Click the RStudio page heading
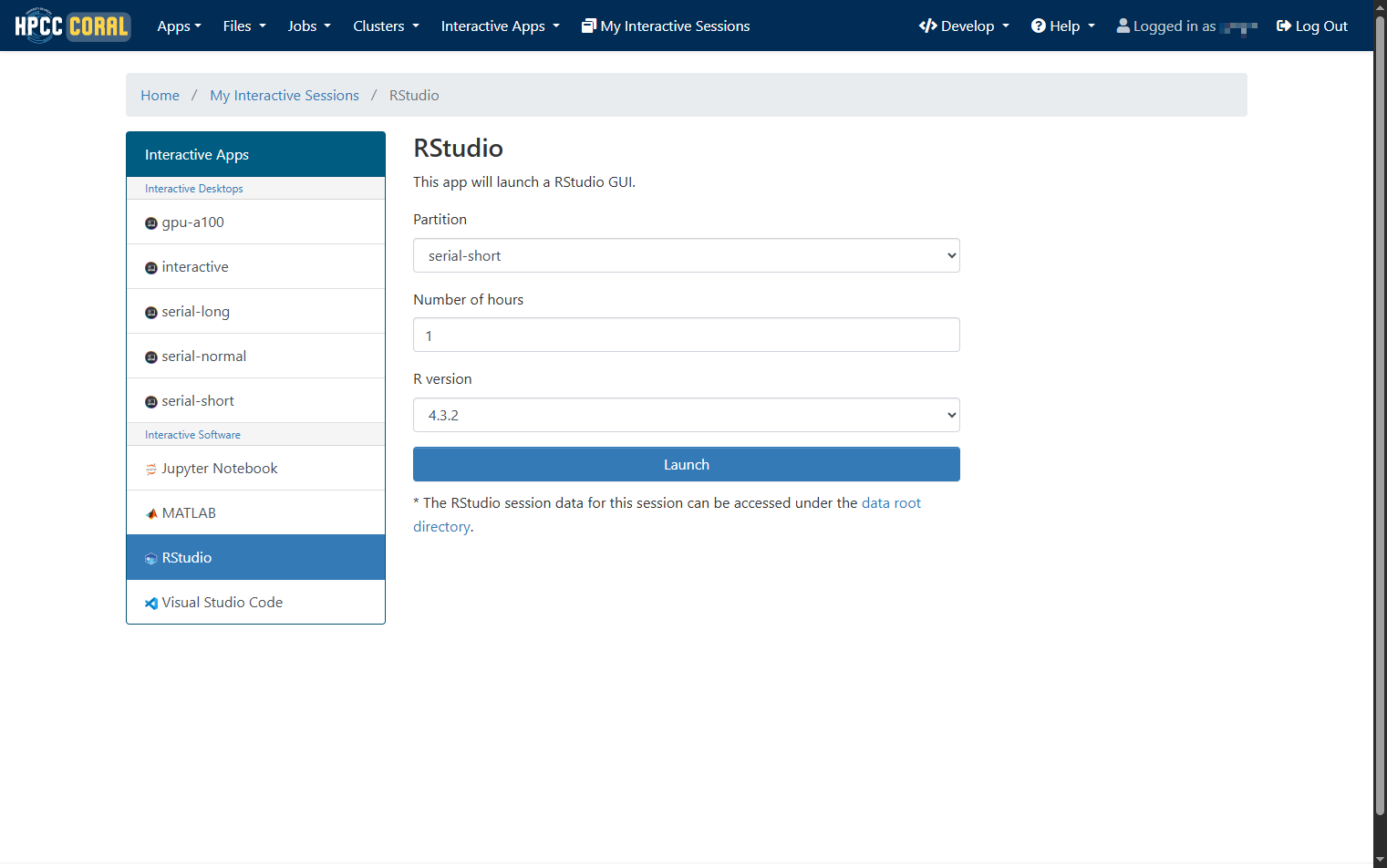1387x868 pixels. click(x=458, y=148)
